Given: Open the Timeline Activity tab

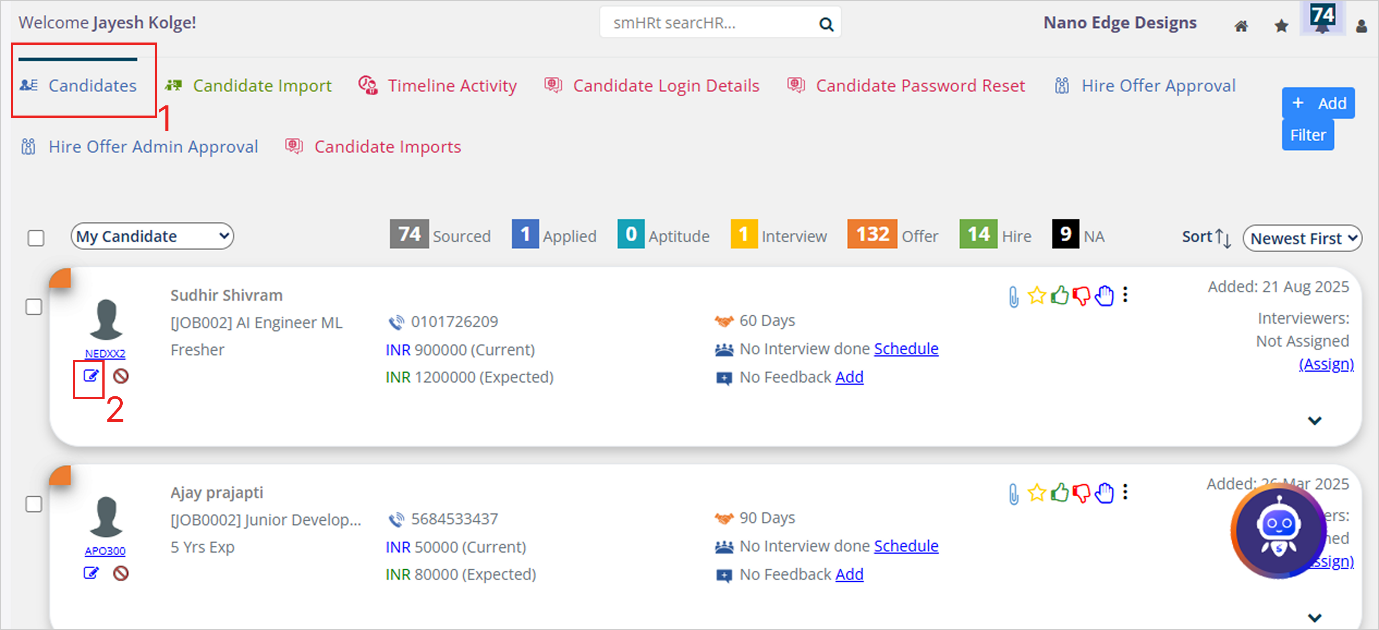Looking at the screenshot, I should point(452,86).
